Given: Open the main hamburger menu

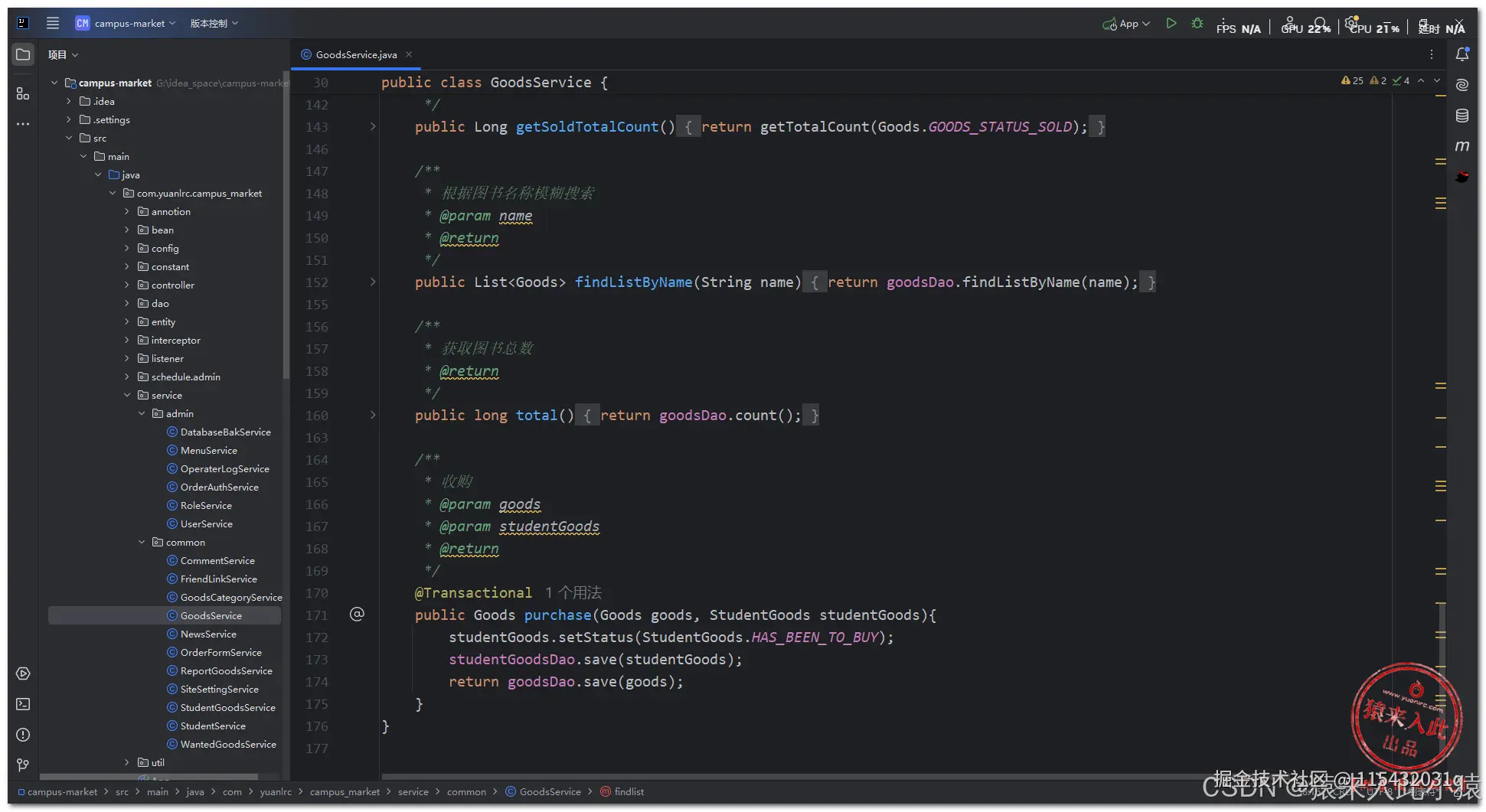Looking at the screenshot, I should tap(52, 23).
